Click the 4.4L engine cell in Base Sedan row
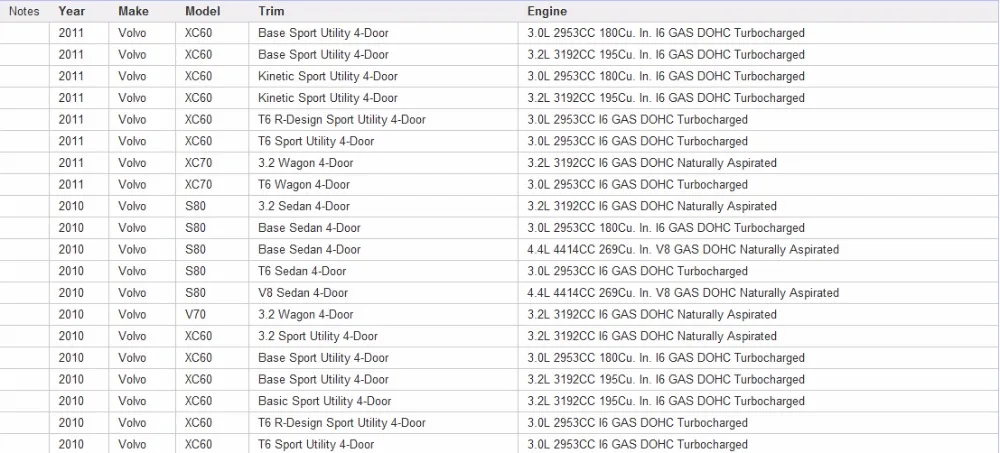 click(759, 249)
